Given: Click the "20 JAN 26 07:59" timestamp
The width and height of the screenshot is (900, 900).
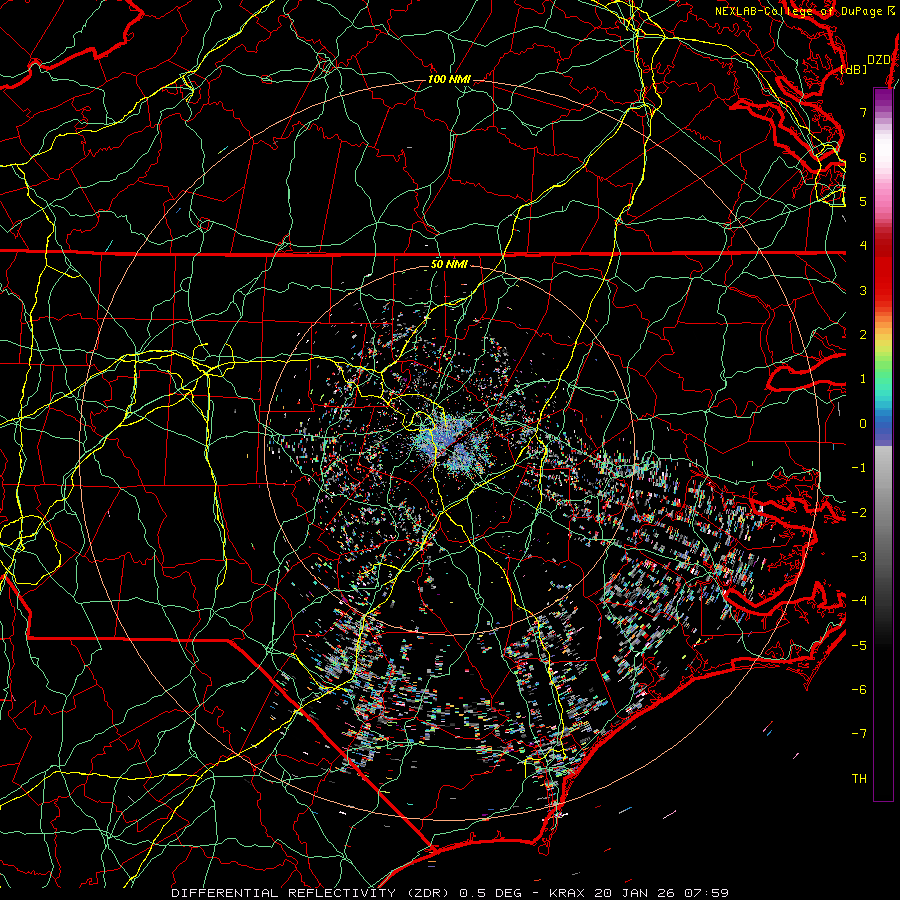Looking at the screenshot, I should (661, 893).
